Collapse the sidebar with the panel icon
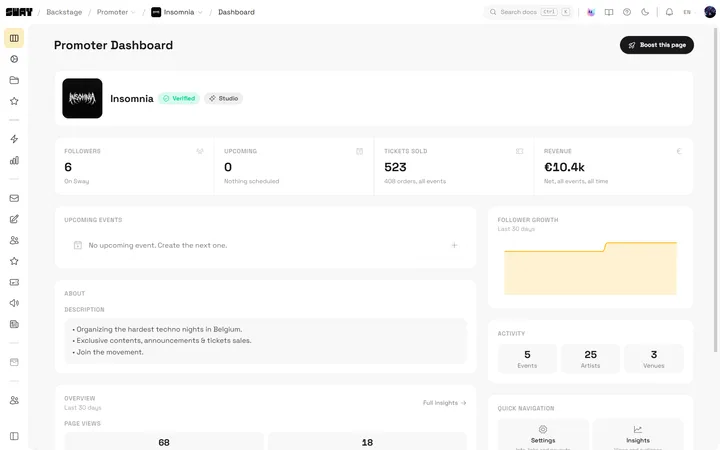This screenshot has width=720, height=450. 14,436
